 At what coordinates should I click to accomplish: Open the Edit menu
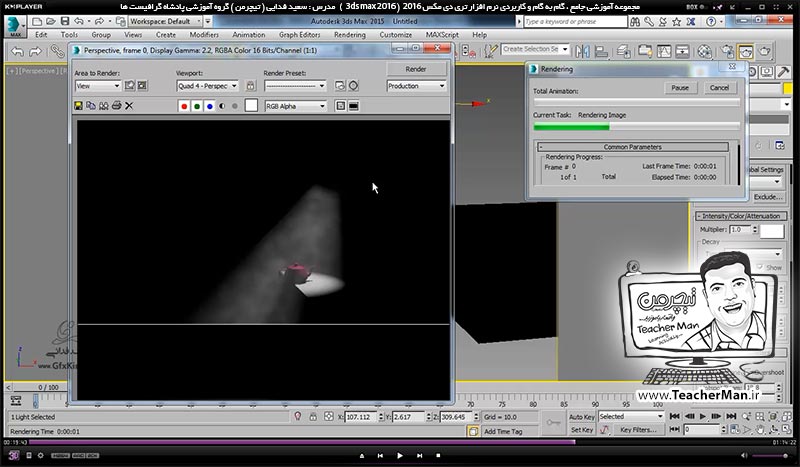coord(41,35)
